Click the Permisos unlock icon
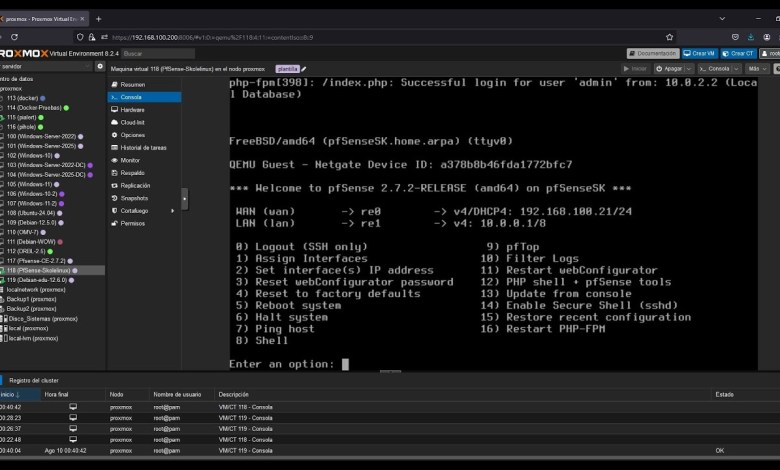 click(x=114, y=223)
